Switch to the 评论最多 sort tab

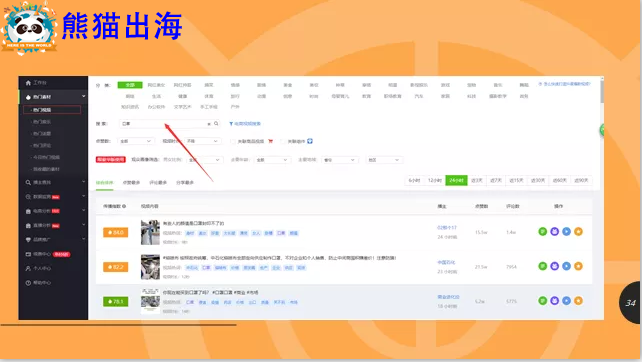[x=158, y=182]
